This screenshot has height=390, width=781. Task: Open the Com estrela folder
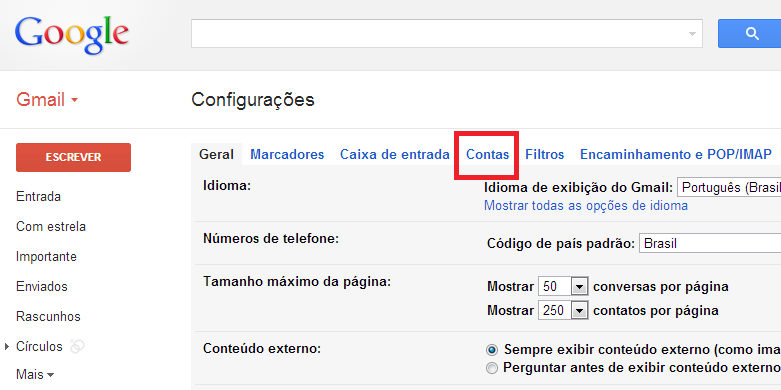(51, 227)
